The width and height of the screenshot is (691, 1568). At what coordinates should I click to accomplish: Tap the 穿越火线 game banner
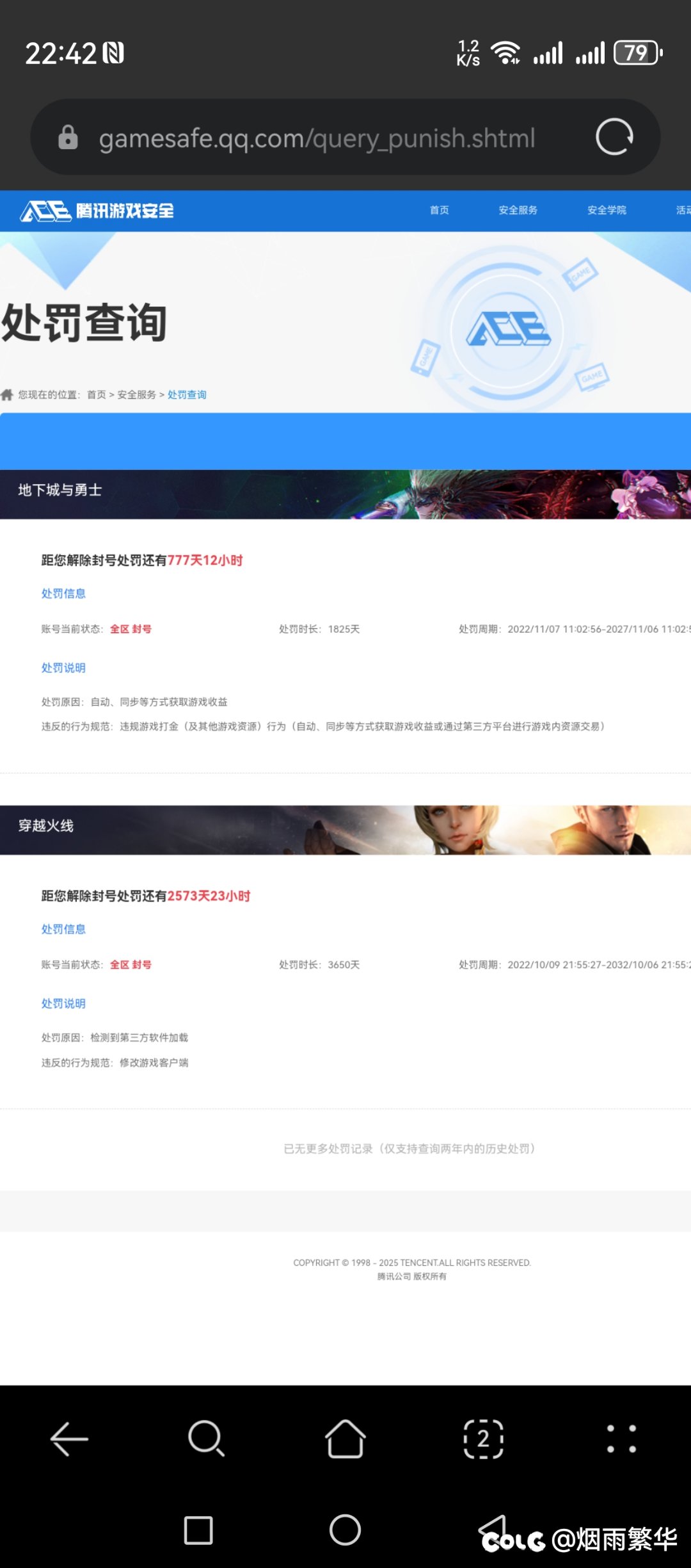point(345,830)
